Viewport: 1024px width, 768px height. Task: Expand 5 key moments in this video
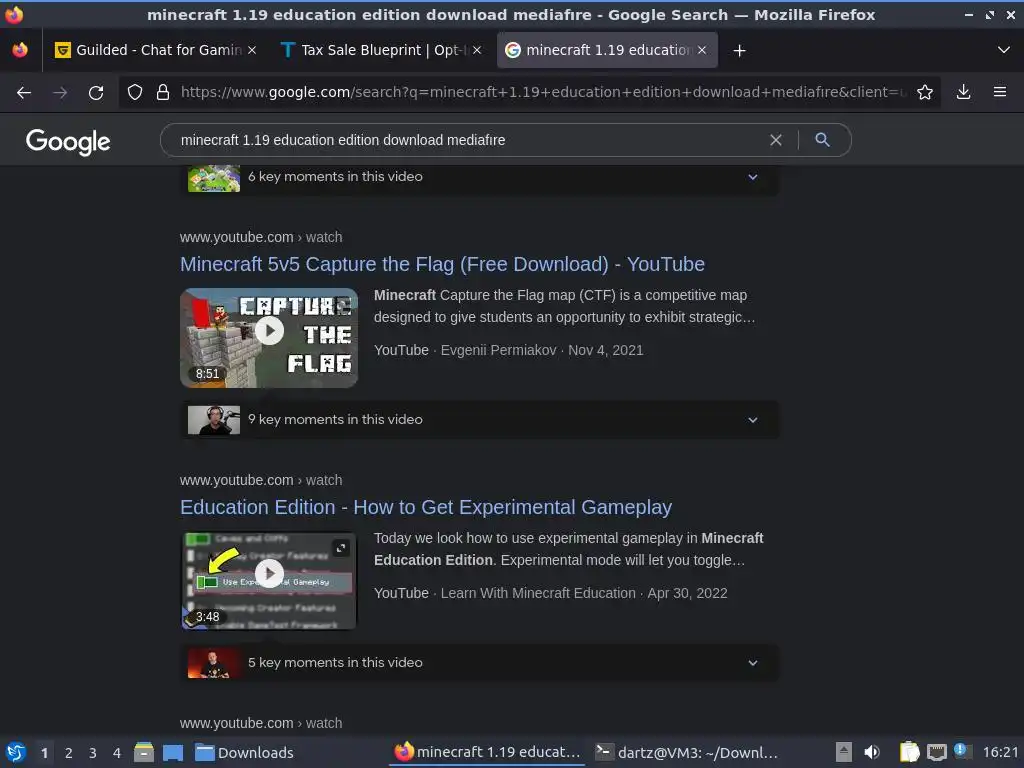point(479,663)
